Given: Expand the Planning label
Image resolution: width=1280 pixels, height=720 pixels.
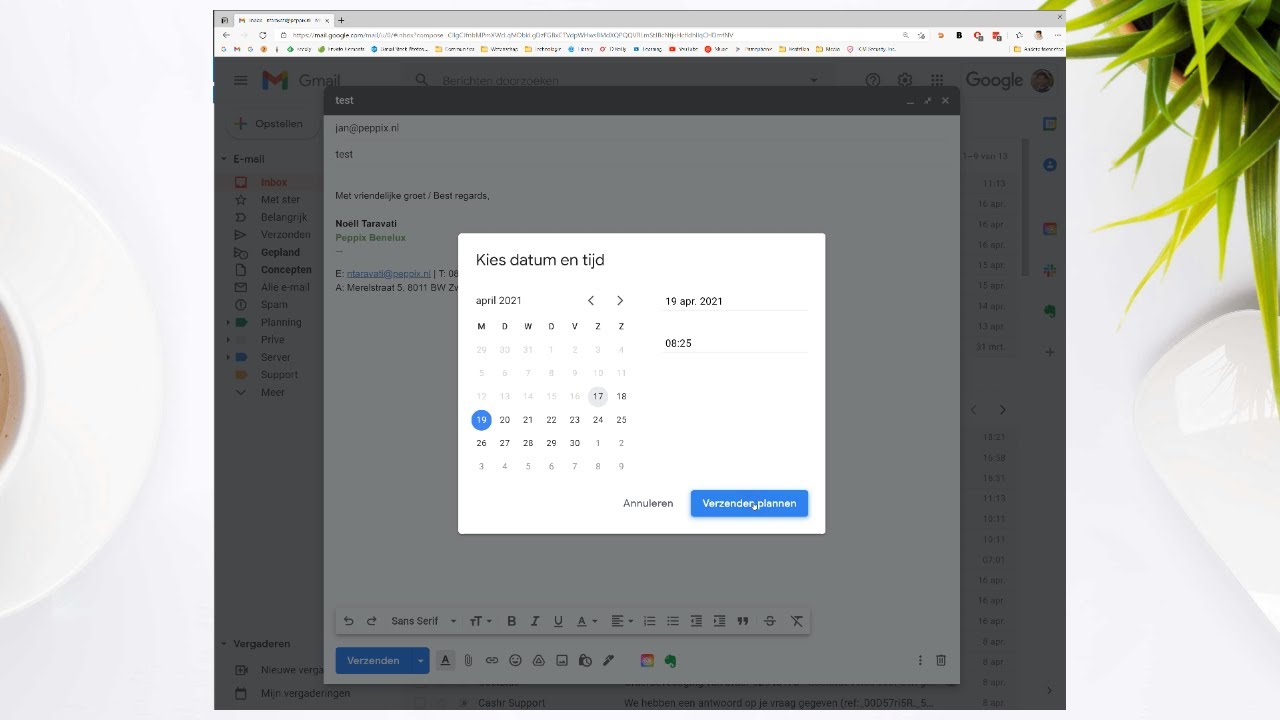Looking at the screenshot, I should click(x=228, y=322).
